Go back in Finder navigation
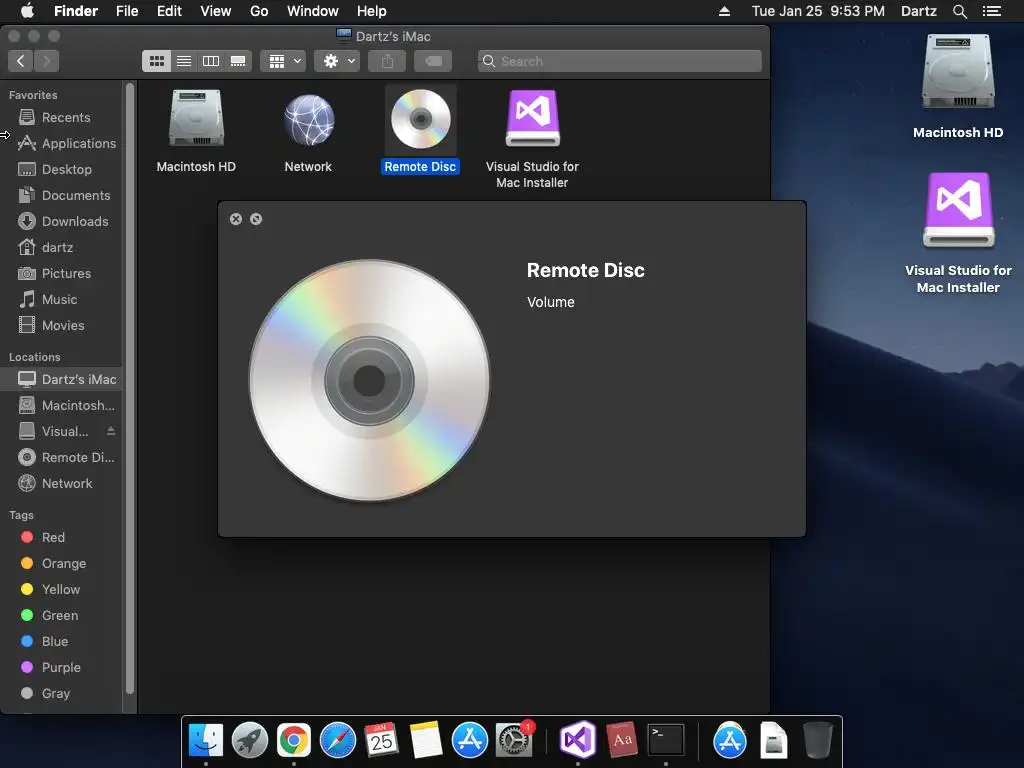 pyautogui.click(x=21, y=61)
